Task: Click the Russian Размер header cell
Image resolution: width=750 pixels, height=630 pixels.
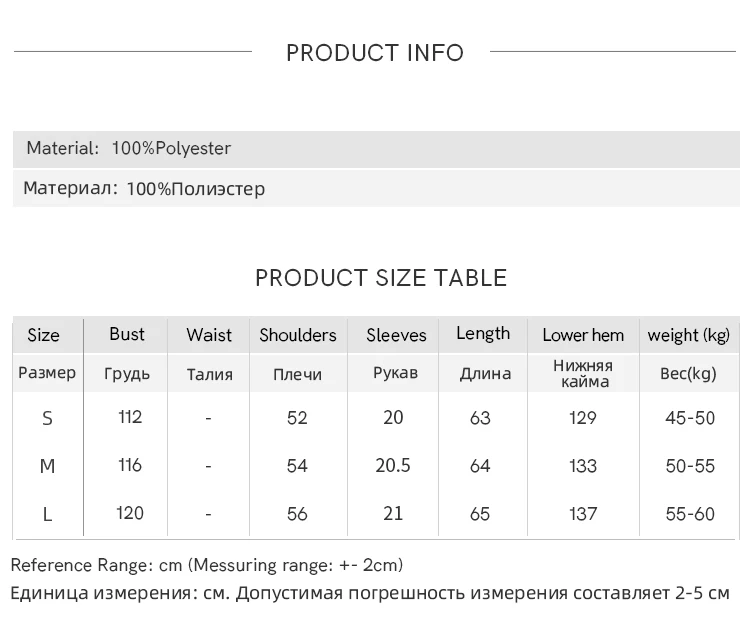Action: 47,373
